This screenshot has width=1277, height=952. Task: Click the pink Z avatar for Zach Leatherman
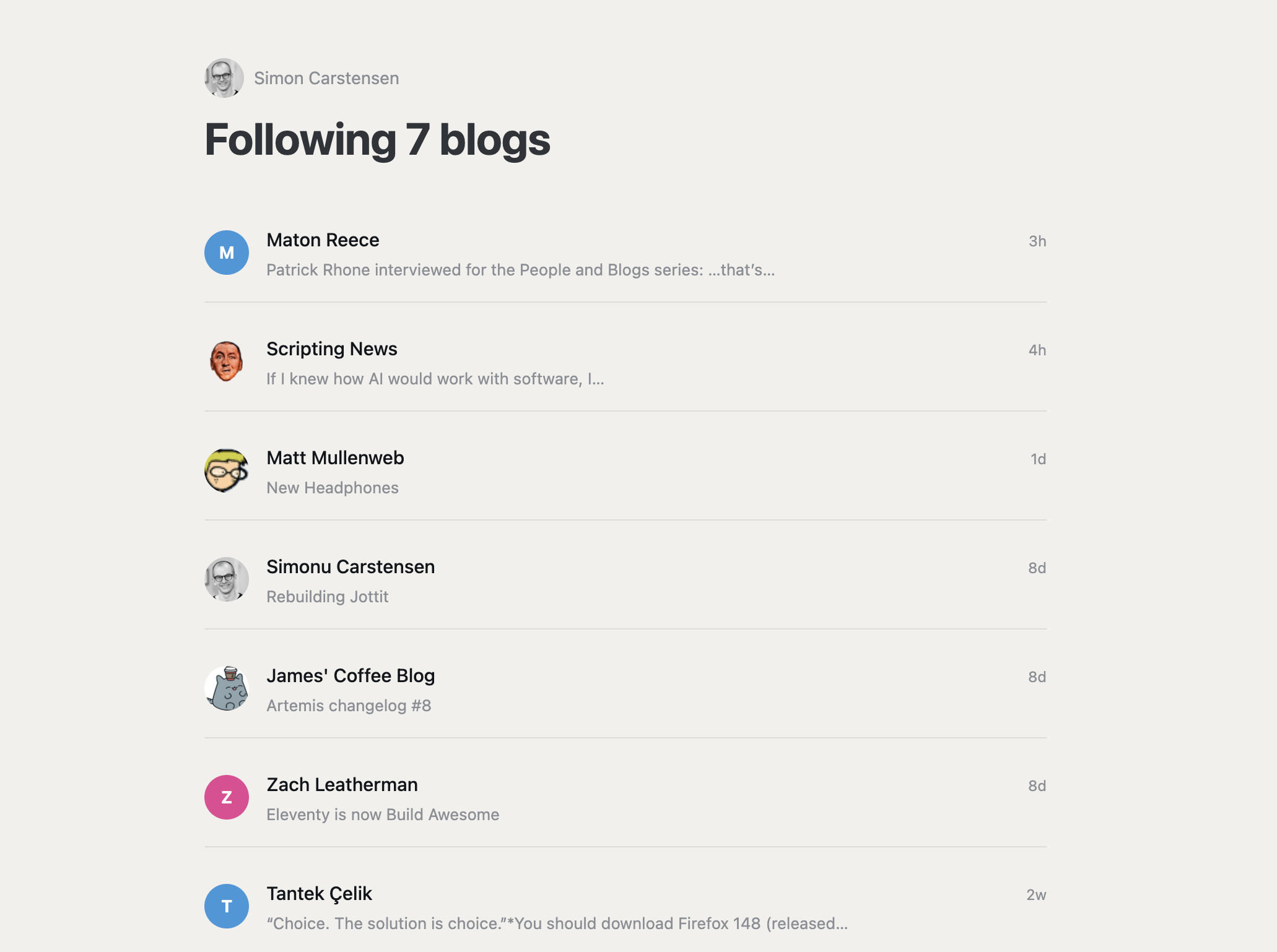tap(227, 797)
